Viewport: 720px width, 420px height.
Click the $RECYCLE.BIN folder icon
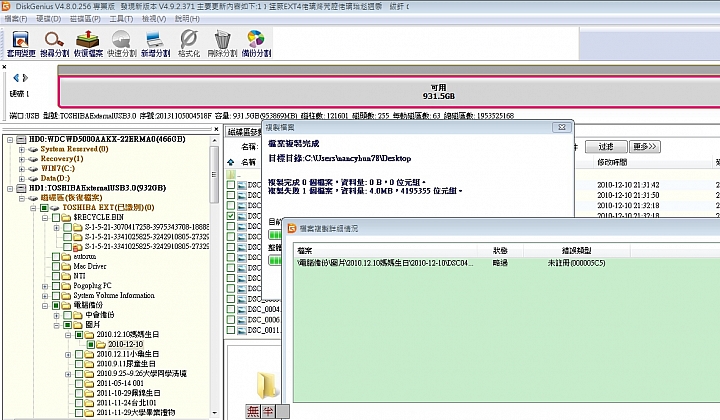point(67,217)
